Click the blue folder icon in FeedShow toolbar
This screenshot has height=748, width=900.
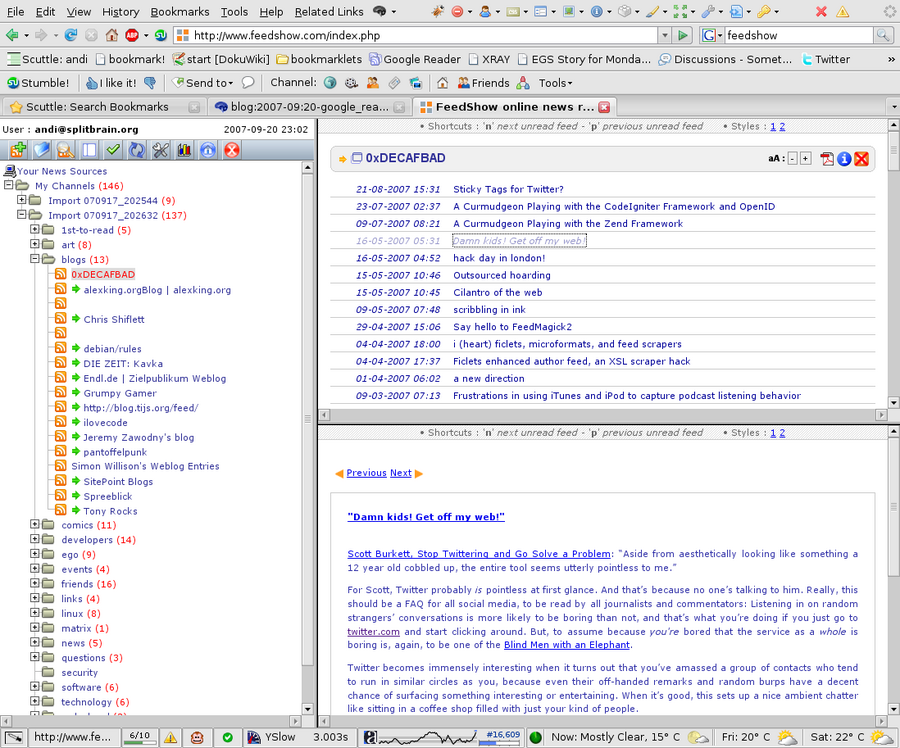(x=41, y=150)
